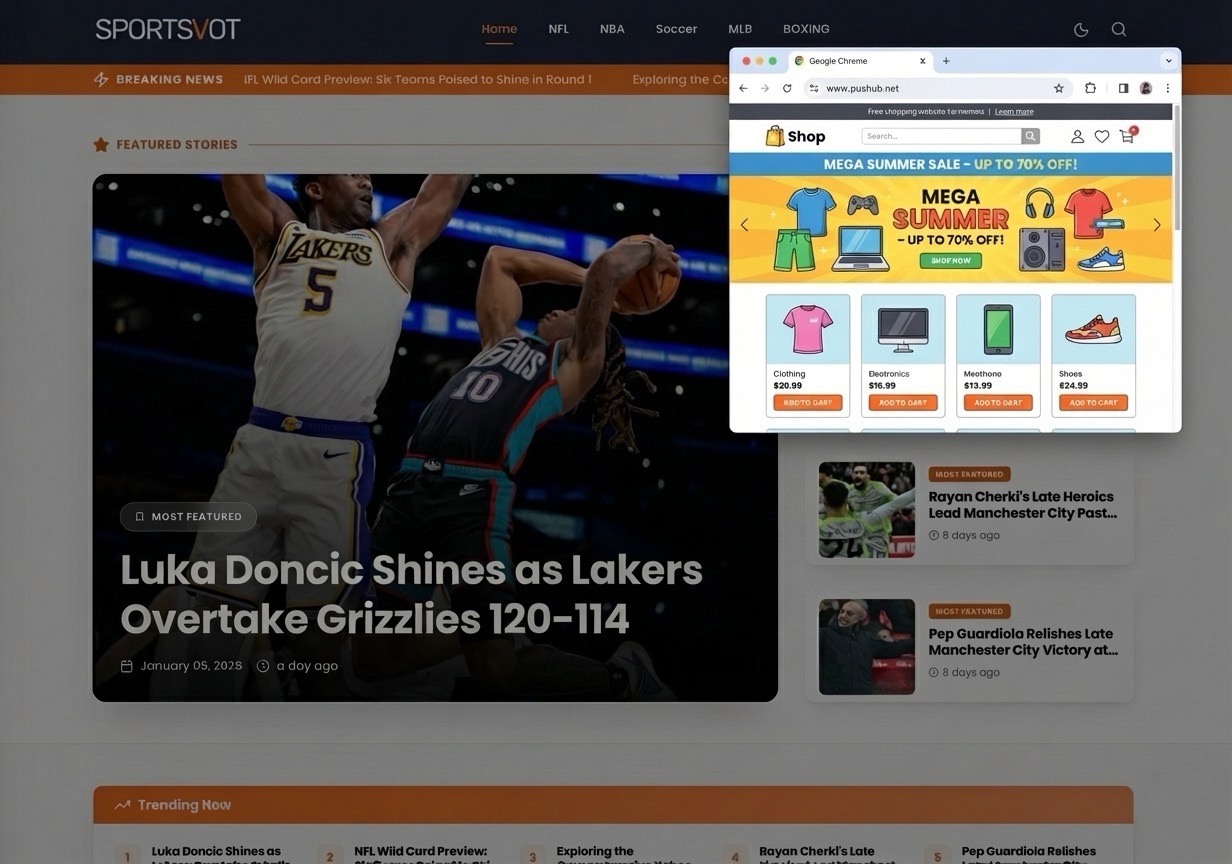Image resolution: width=1232 pixels, height=864 pixels.
Task: Click the Shop Now button on the banner
Action: pos(950,260)
